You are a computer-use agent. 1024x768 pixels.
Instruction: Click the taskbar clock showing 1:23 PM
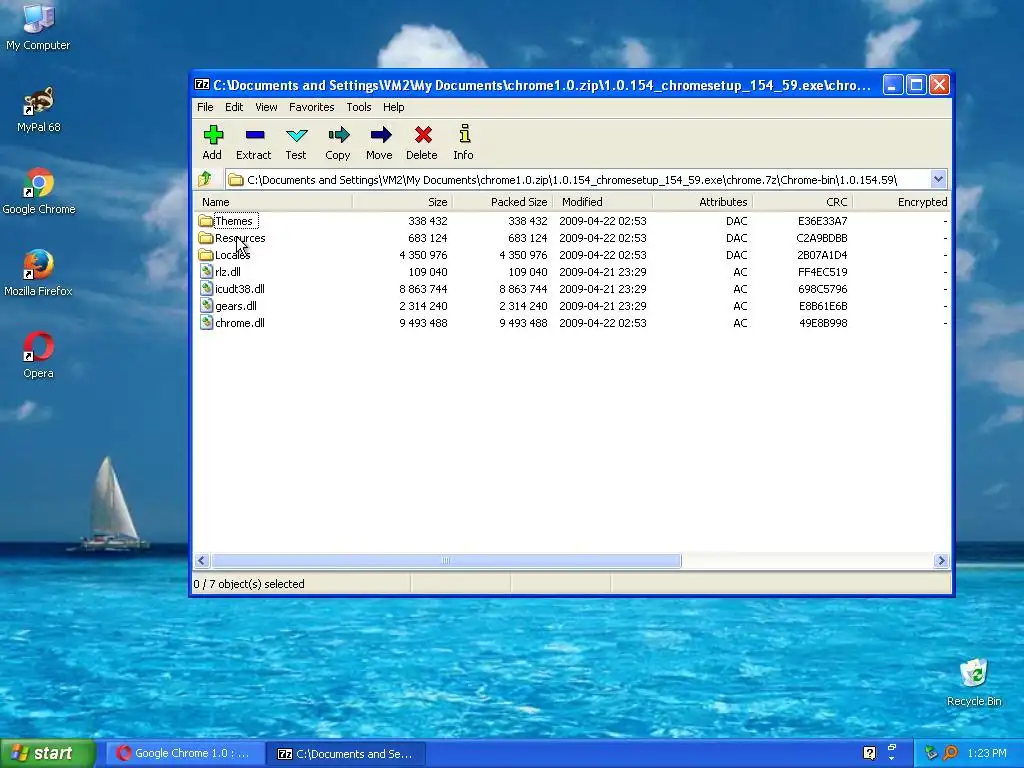pos(987,753)
